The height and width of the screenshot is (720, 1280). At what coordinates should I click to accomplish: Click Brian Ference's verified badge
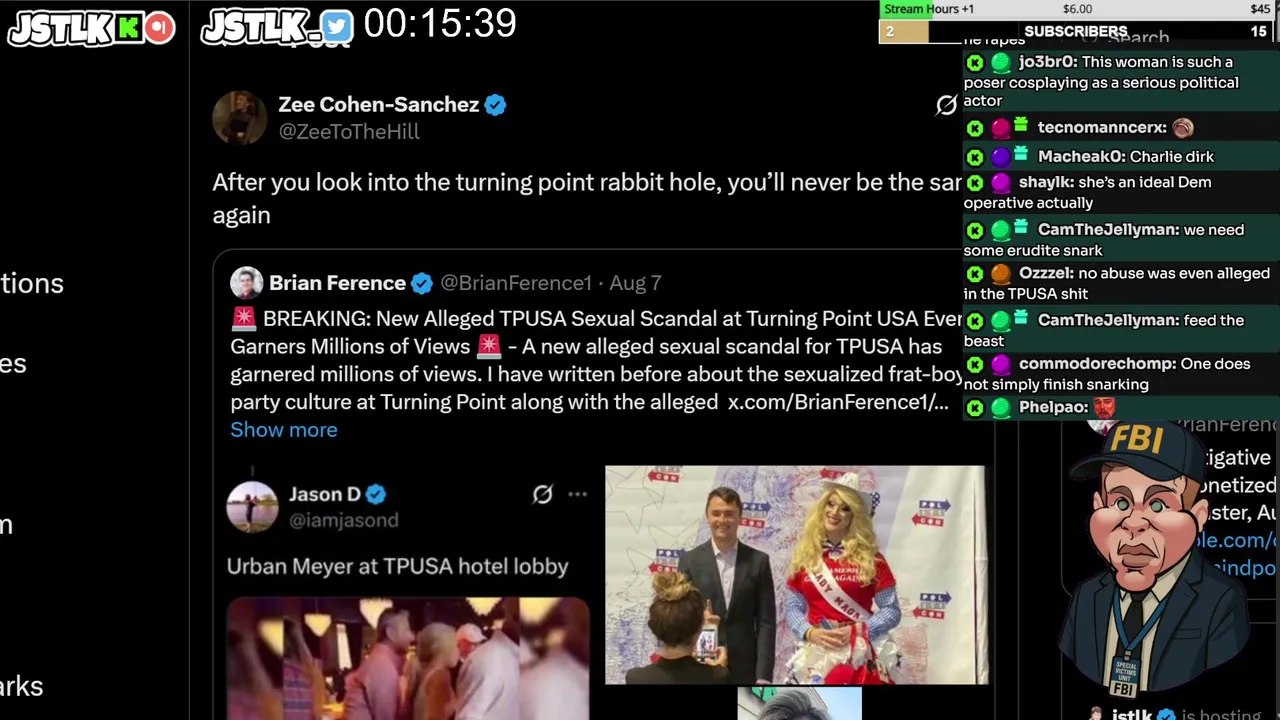tap(422, 283)
